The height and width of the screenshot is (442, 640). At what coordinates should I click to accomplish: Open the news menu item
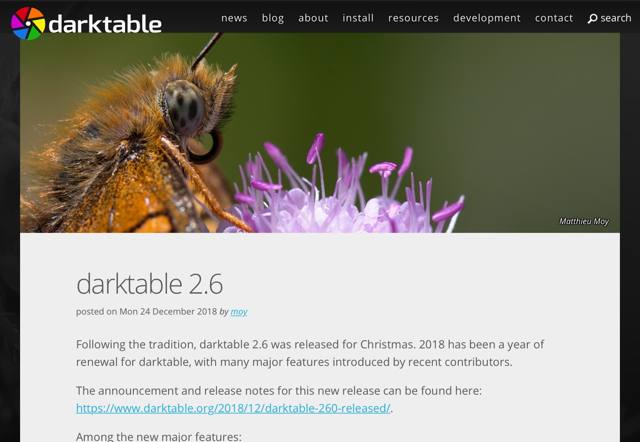click(234, 18)
